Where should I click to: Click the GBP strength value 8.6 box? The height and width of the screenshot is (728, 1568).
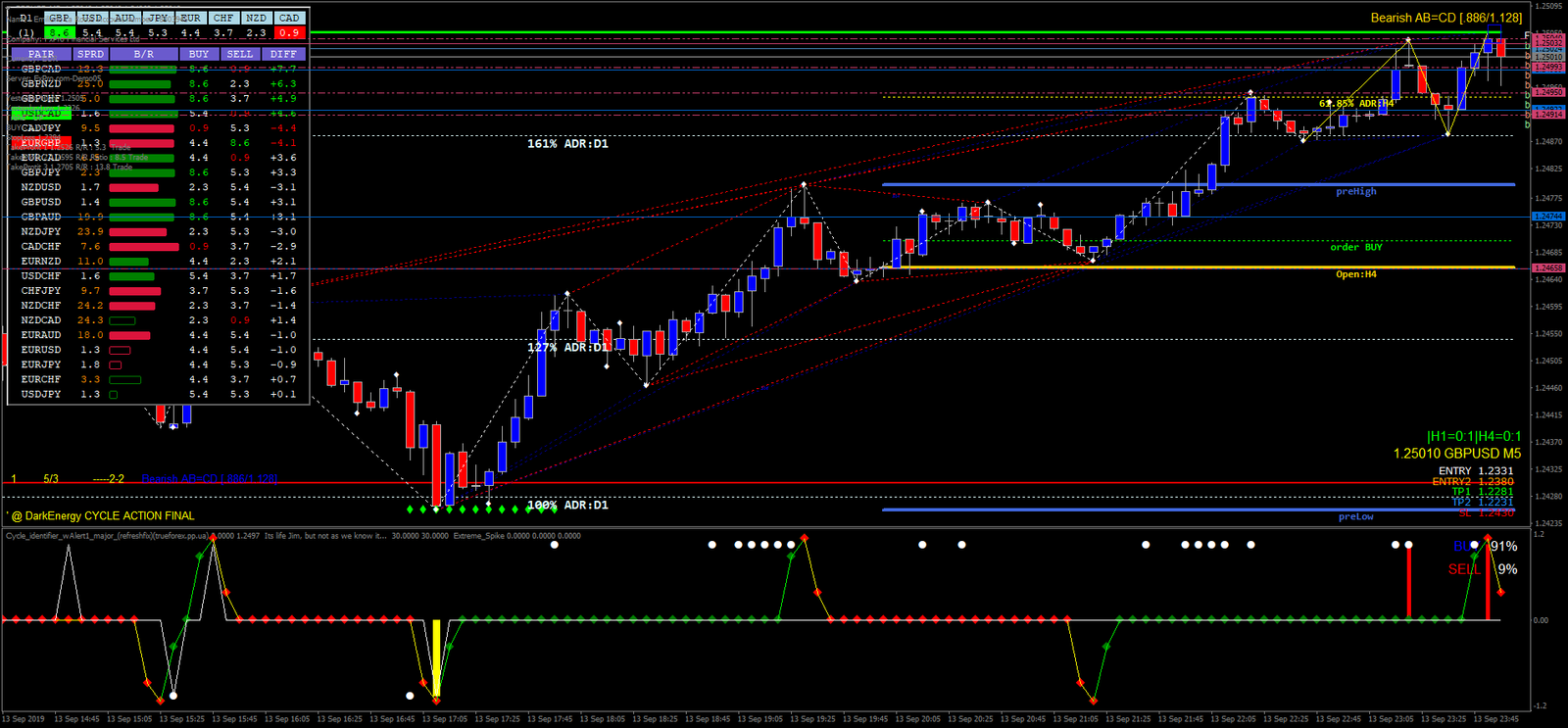[x=60, y=32]
